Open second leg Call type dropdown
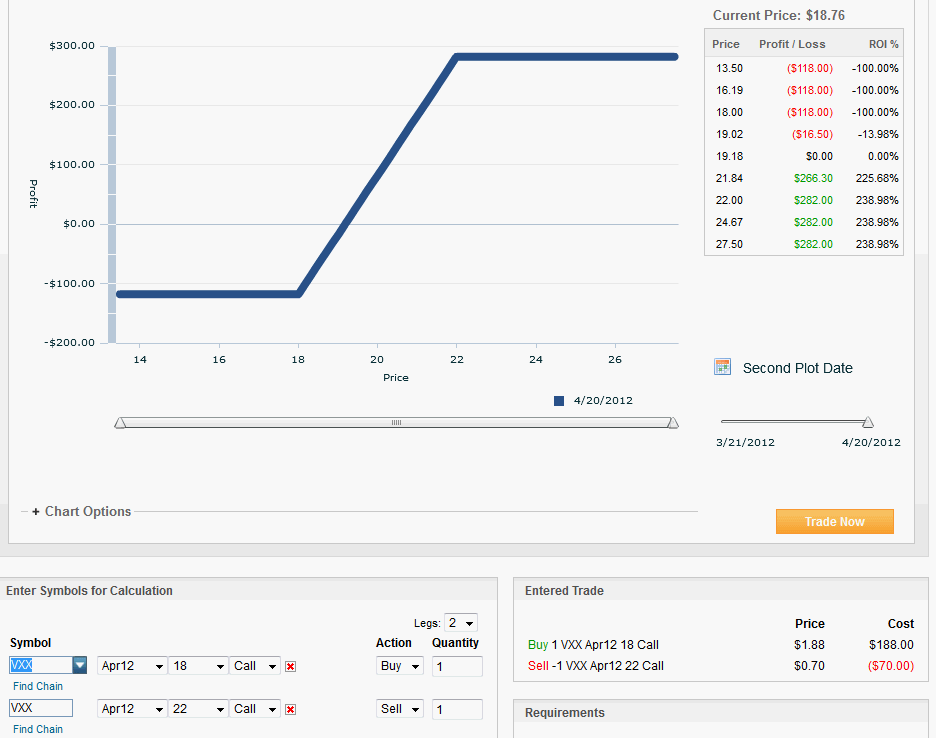This screenshot has width=936, height=738. [x=255, y=709]
